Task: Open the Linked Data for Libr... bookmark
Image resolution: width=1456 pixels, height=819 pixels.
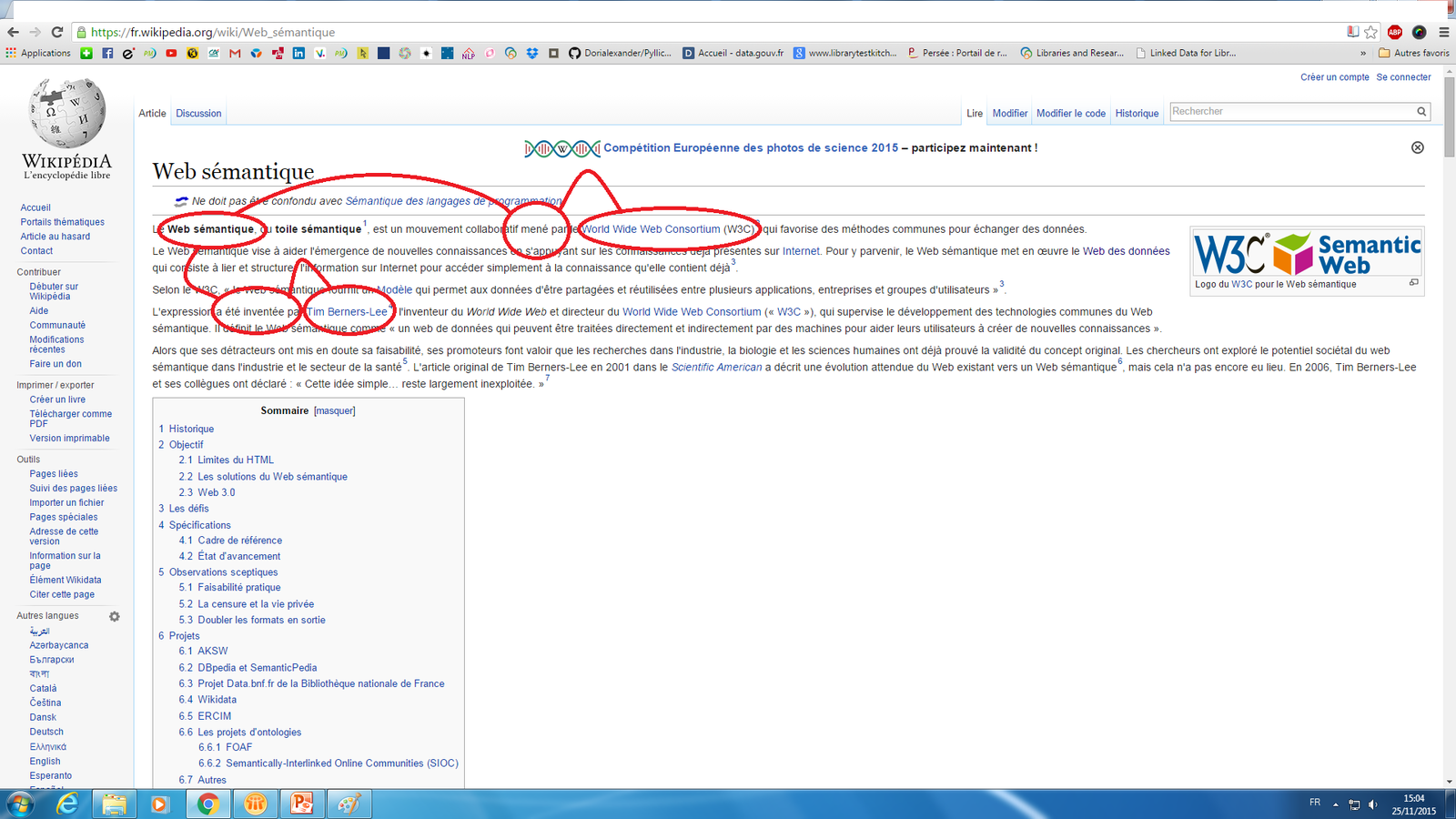Action: [1186, 53]
